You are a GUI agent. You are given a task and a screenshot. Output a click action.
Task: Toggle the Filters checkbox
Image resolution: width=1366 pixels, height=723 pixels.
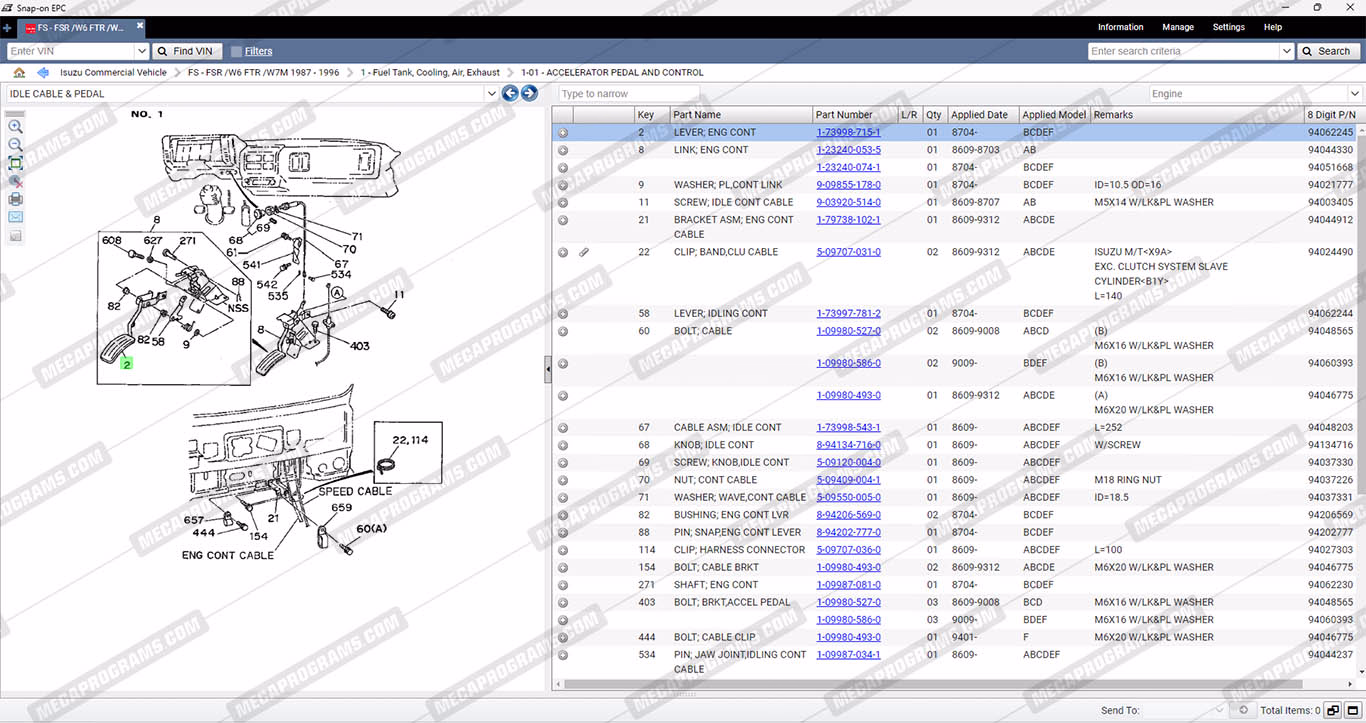pyautogui.click(x=237, y=51)
